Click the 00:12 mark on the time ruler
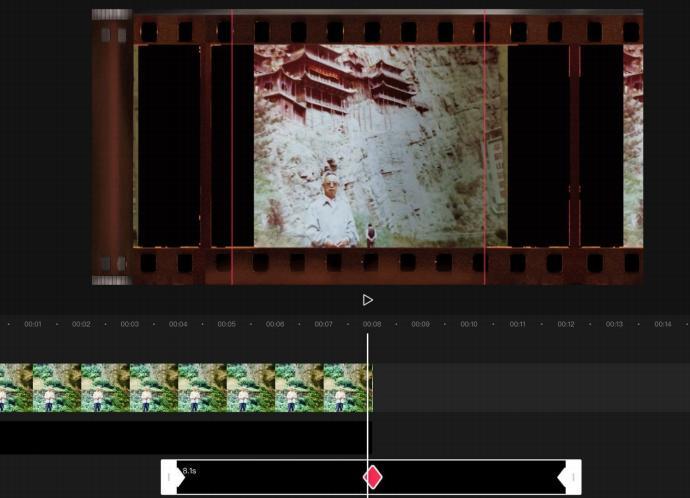 [x=565, y=324]
